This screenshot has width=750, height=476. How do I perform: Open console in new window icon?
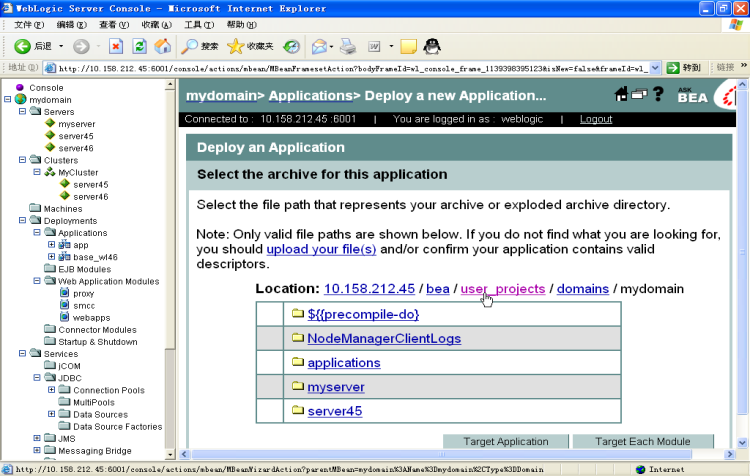pos(639,94)
